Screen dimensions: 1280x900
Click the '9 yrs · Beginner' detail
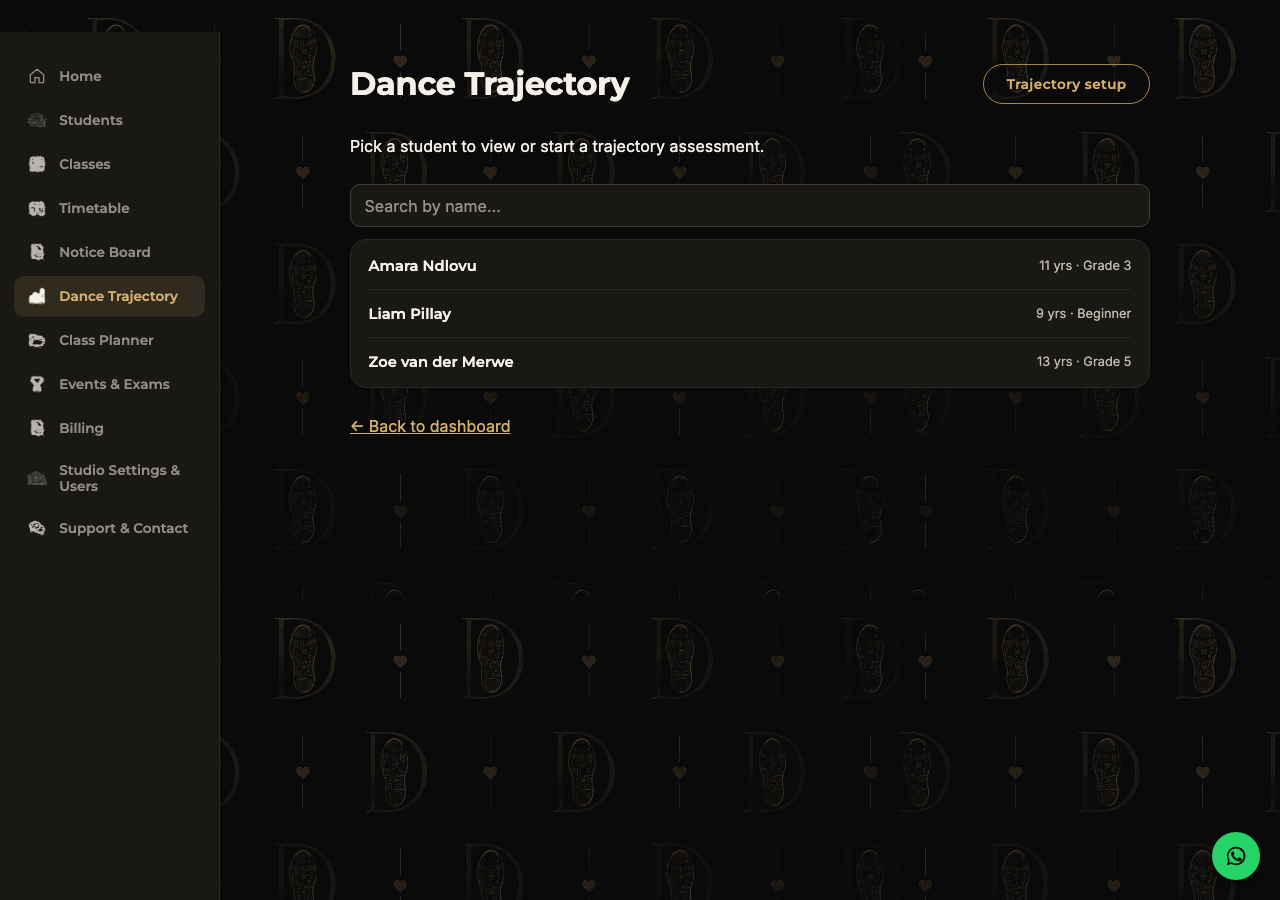coord(1084,314)
